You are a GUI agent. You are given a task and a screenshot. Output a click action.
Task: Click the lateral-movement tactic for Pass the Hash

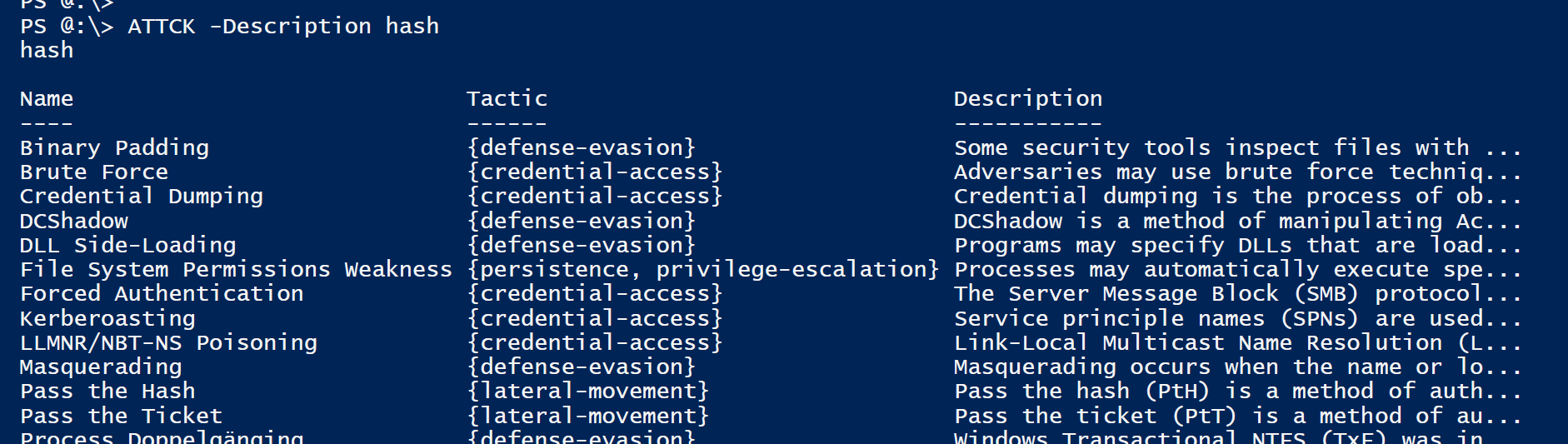[588, 392]
